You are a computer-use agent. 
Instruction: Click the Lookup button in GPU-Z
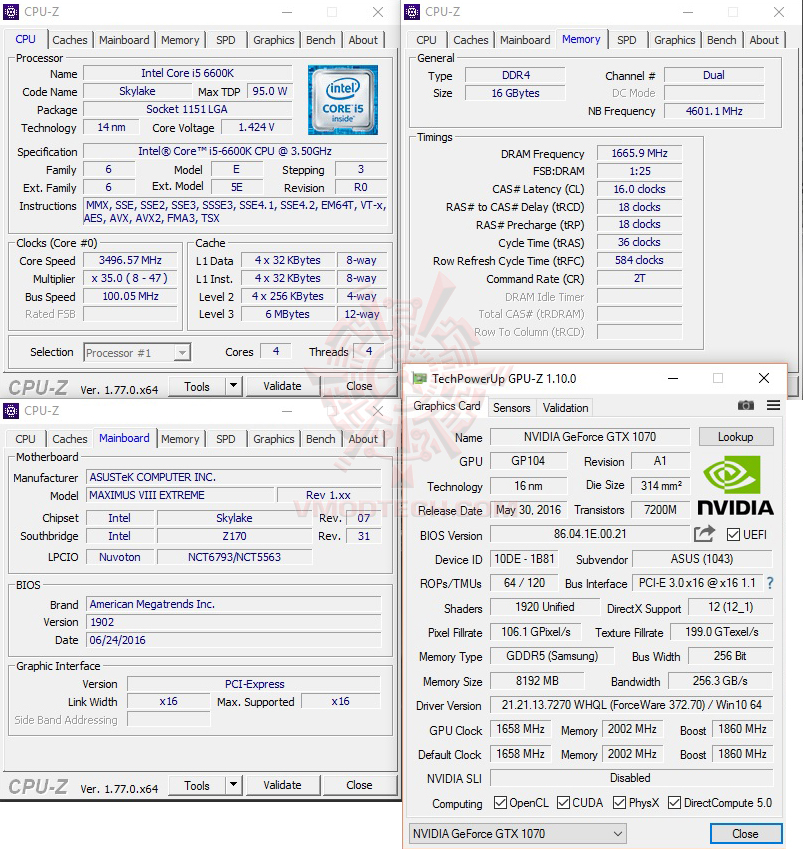click(735, 437)
